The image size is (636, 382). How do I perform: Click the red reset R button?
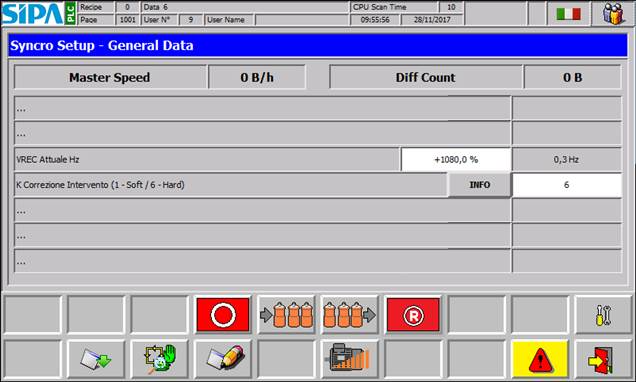(413, 315)
